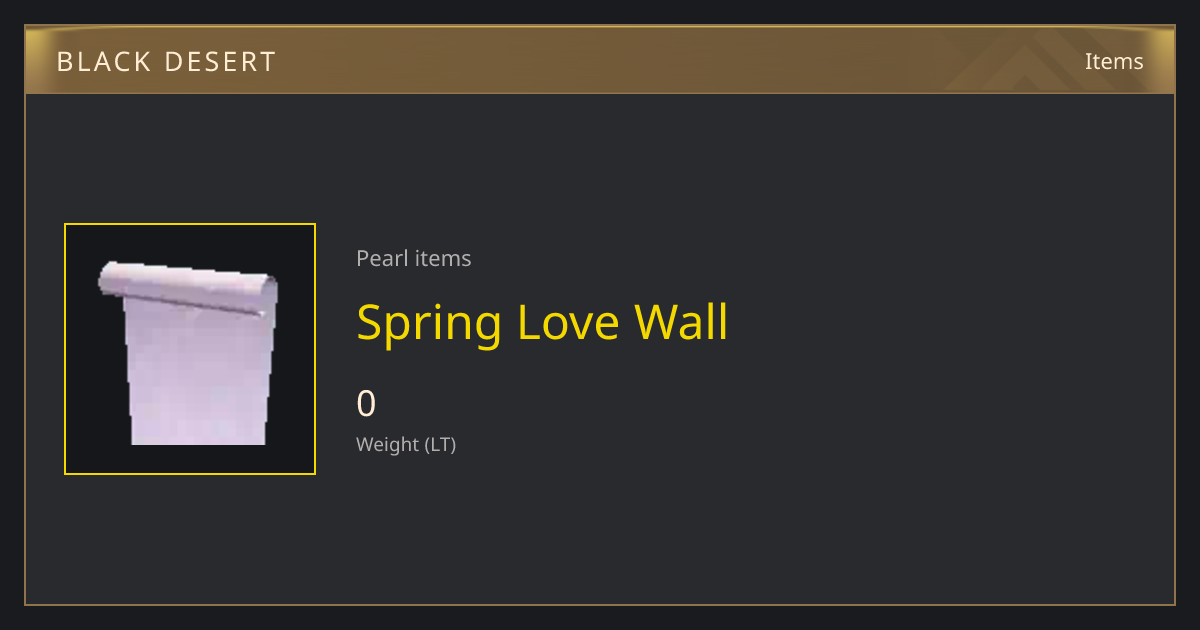Click the gold header banner center
Viewport: 1200px width, 630px height.
click(600, 60)
